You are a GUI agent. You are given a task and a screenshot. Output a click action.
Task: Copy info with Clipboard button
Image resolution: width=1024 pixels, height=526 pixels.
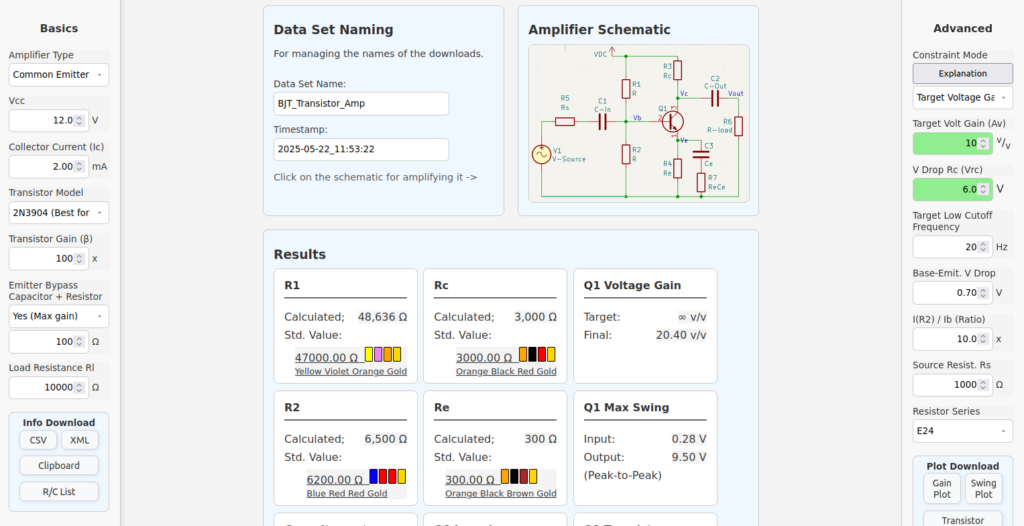click(59, 465)
